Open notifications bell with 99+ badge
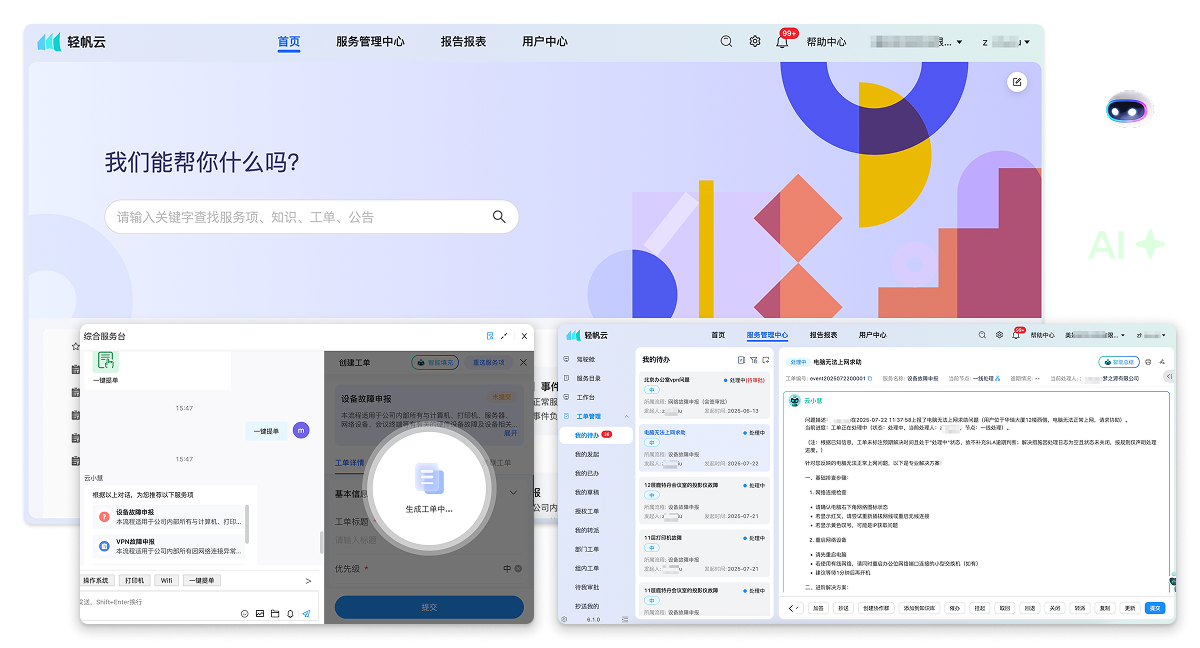The height and width of the screenshot is (648, 1200). click(782, 42)
